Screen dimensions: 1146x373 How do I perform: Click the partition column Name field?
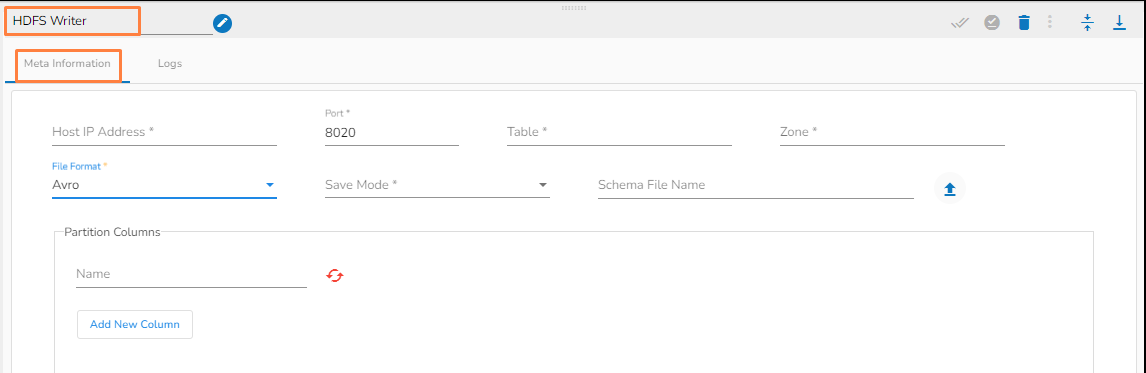191,274
